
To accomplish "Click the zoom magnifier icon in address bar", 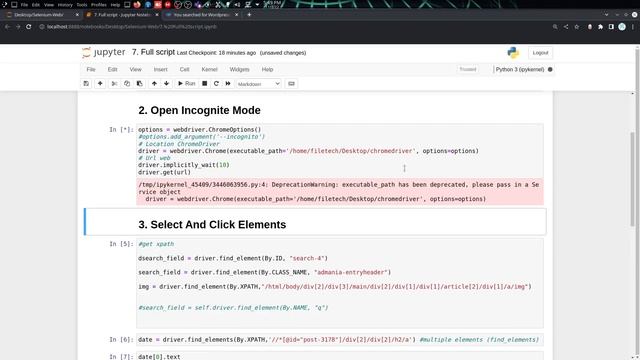I will coord(555,27).
